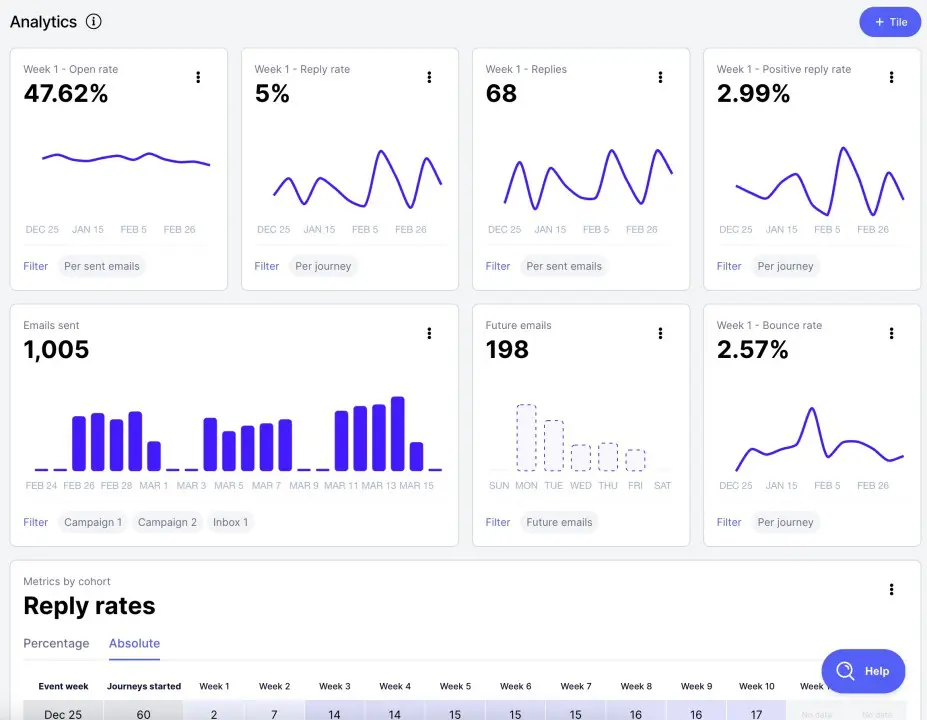
Task: Click Filter on the Positive reply rate tile
Action: (x=729, y=266)
